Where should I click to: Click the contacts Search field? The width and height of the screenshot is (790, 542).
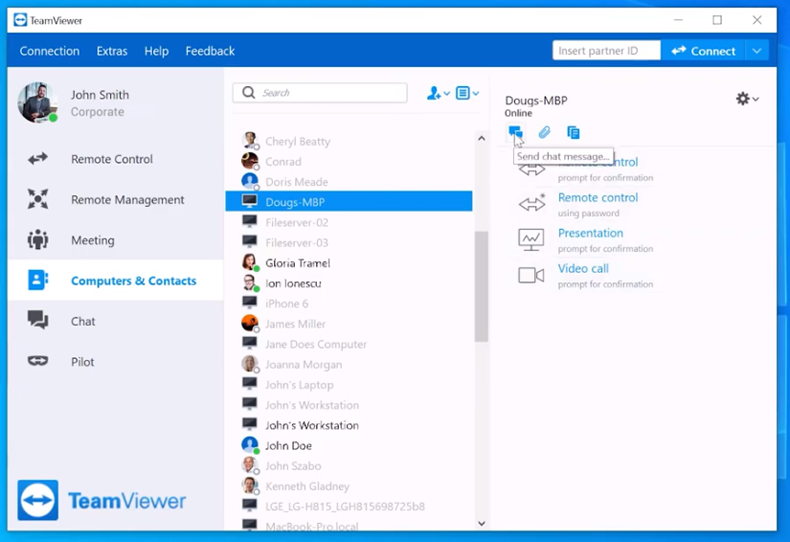(x=320, y=93)
